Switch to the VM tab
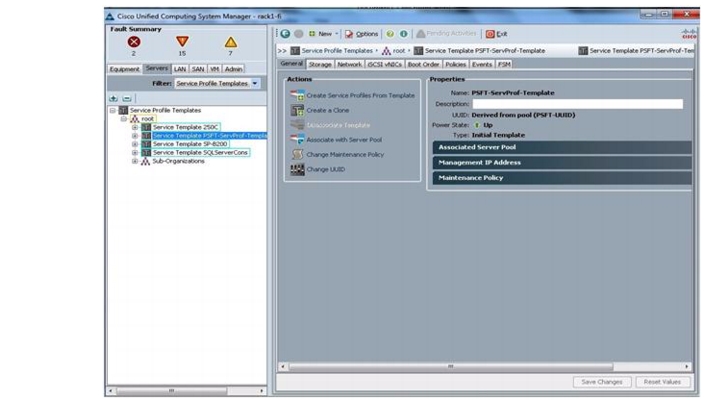704x404 pixels. point(215,69)
